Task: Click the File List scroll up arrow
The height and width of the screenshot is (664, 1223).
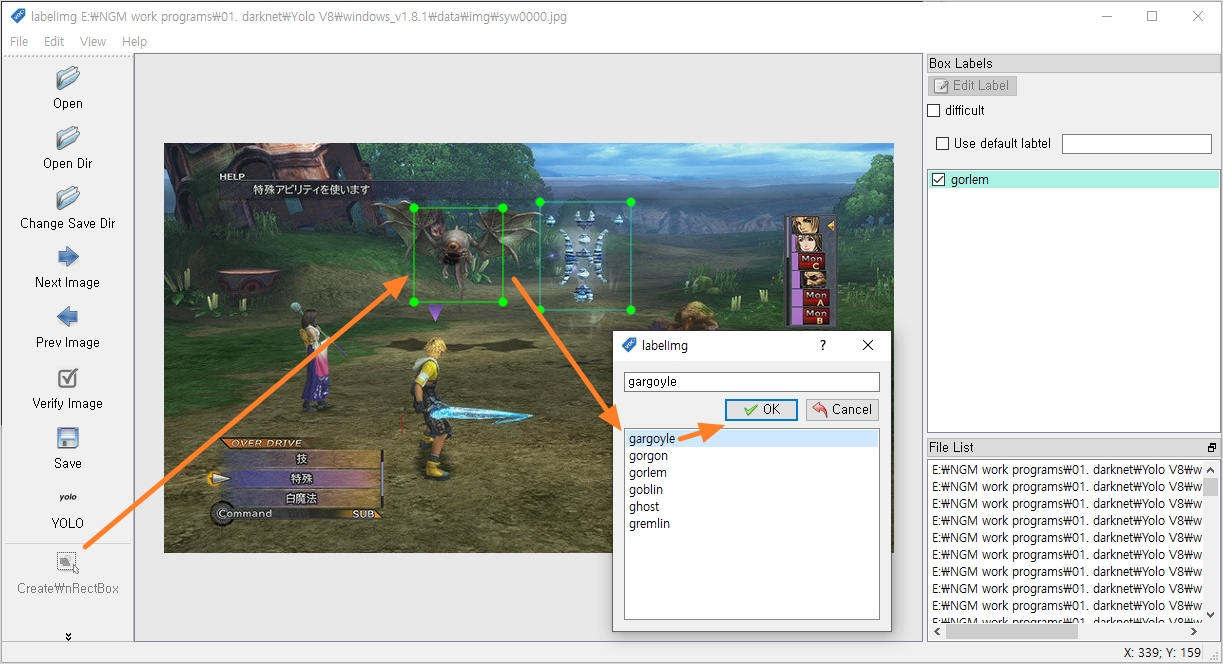Action: (1211, 469)
